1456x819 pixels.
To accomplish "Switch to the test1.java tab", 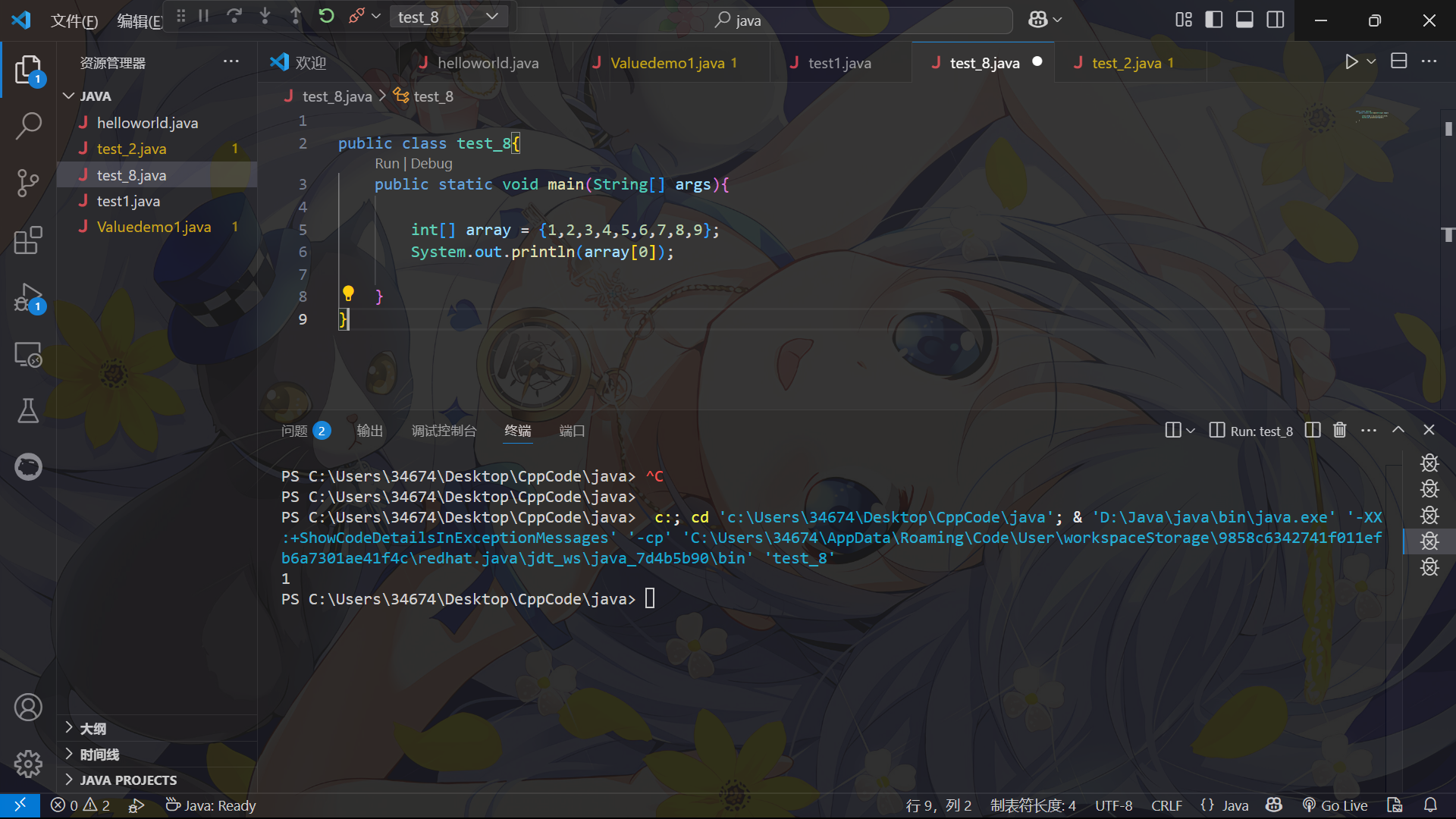I will [x=839, y=63].
